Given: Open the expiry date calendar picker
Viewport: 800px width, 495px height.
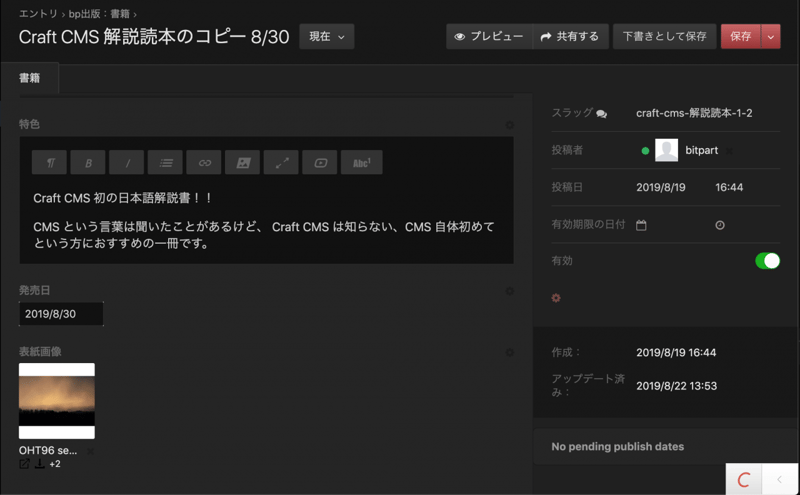Looking at the screenshot, I should [642, 225].
